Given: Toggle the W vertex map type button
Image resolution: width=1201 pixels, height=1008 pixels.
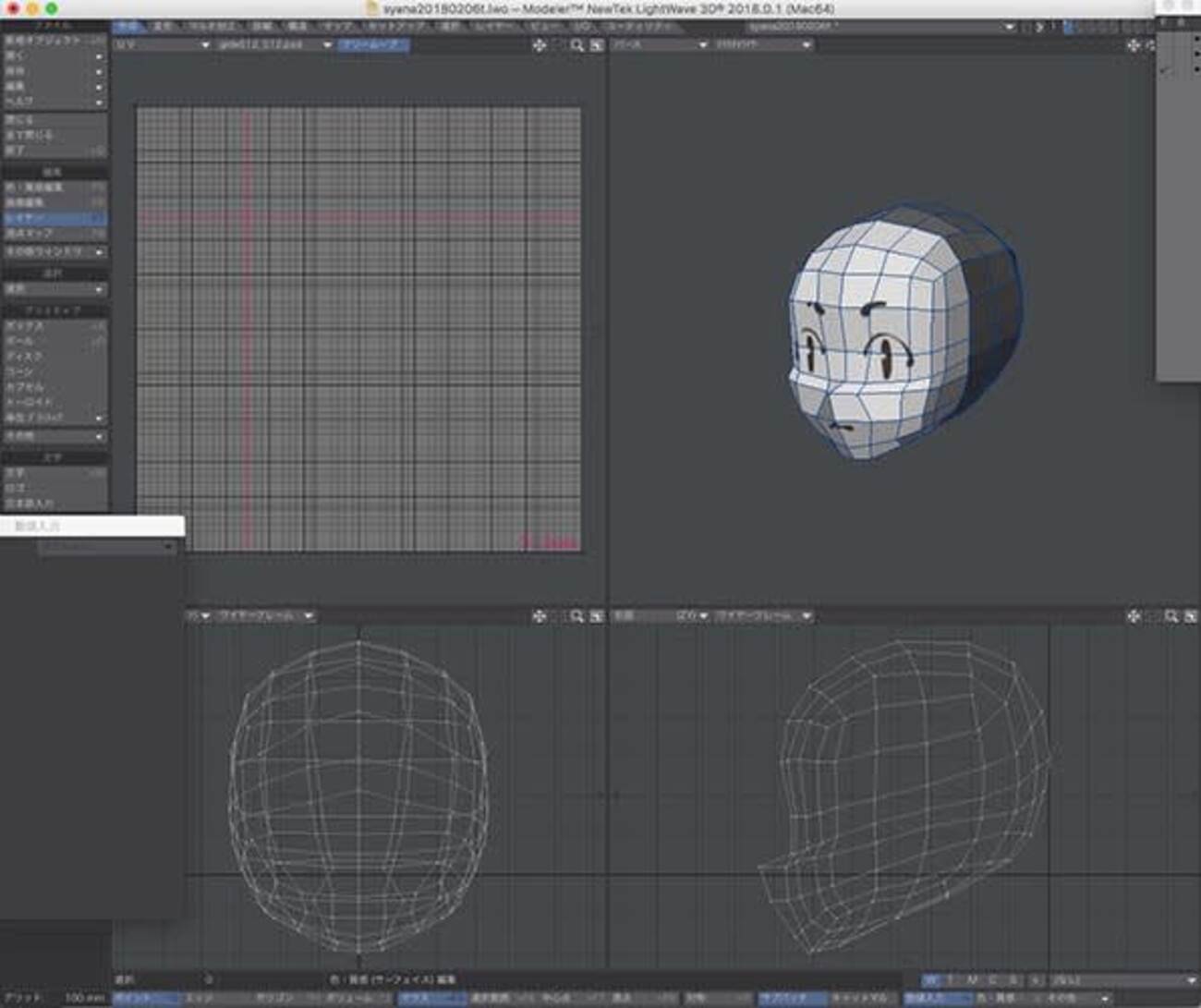Looking at the screenshot, I should [x=931, y=980].
